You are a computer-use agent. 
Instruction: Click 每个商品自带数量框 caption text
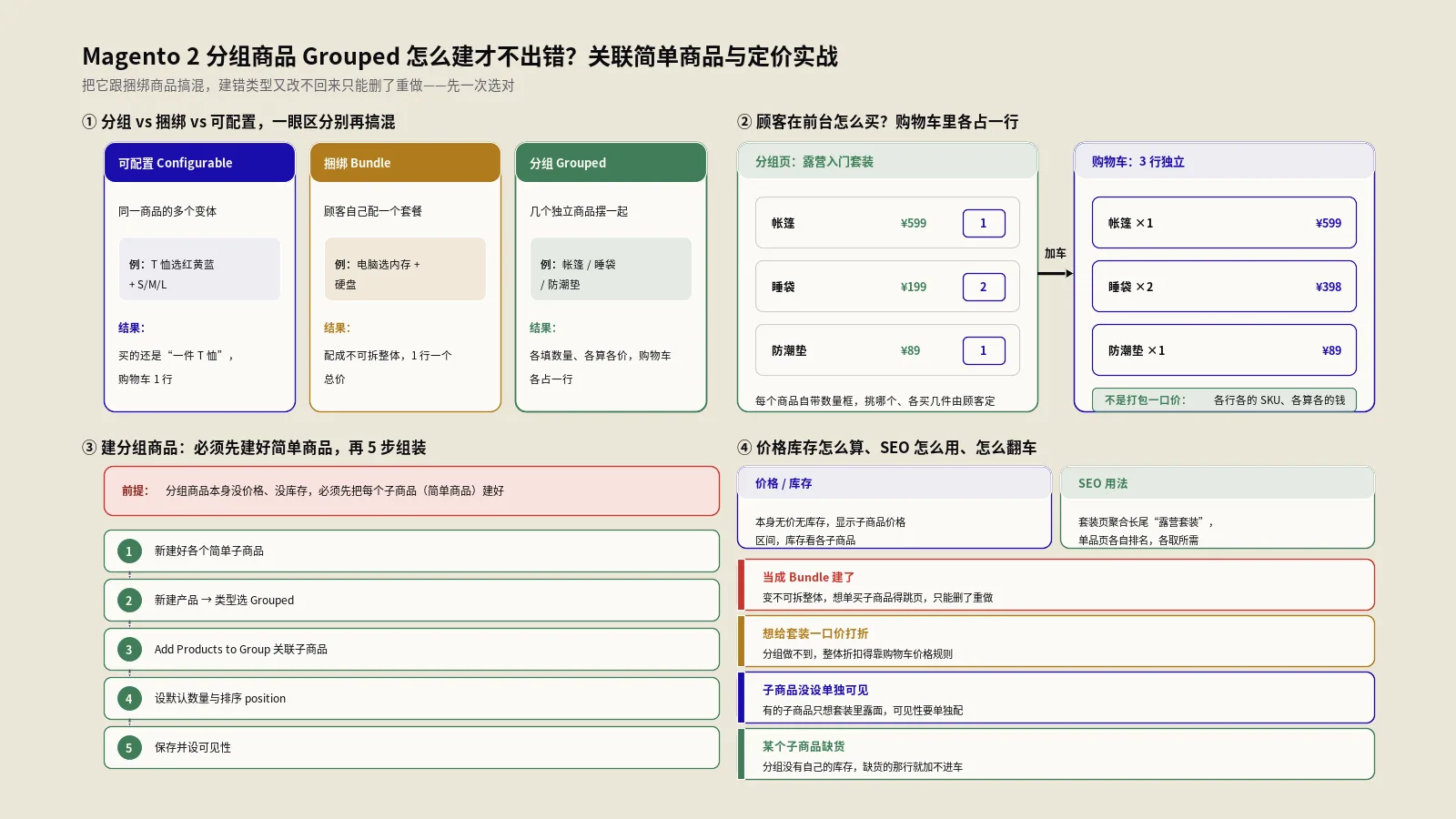click(x=875, y=400)
